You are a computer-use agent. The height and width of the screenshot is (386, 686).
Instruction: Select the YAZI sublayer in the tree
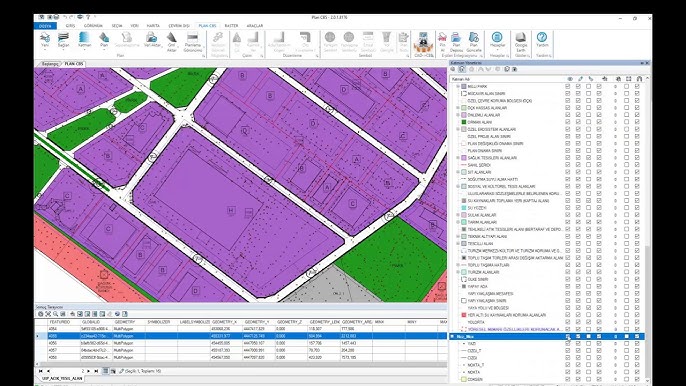click(472, 344)
